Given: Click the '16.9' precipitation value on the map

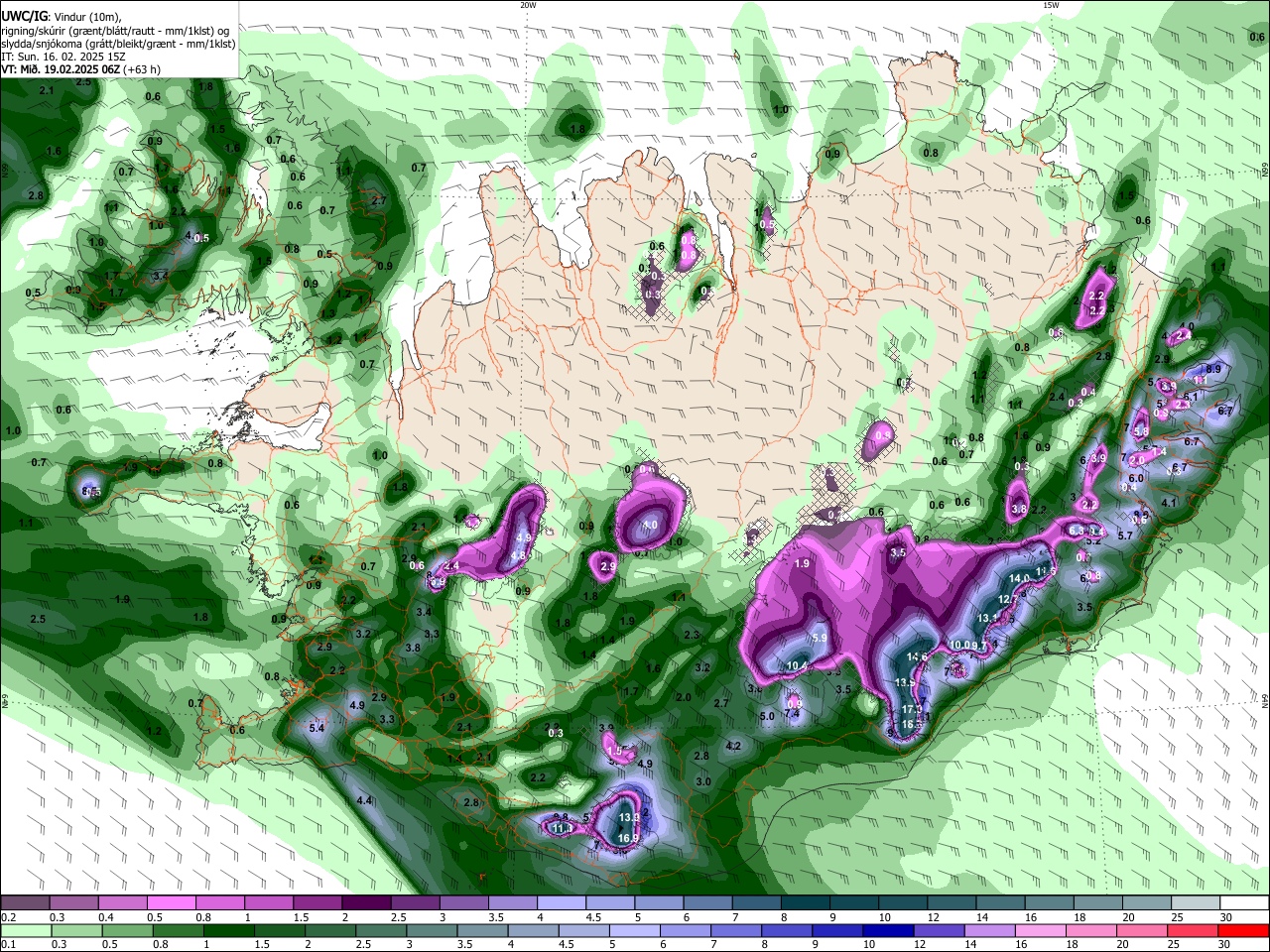Looking at the screenshot, I should coord(628,838).
